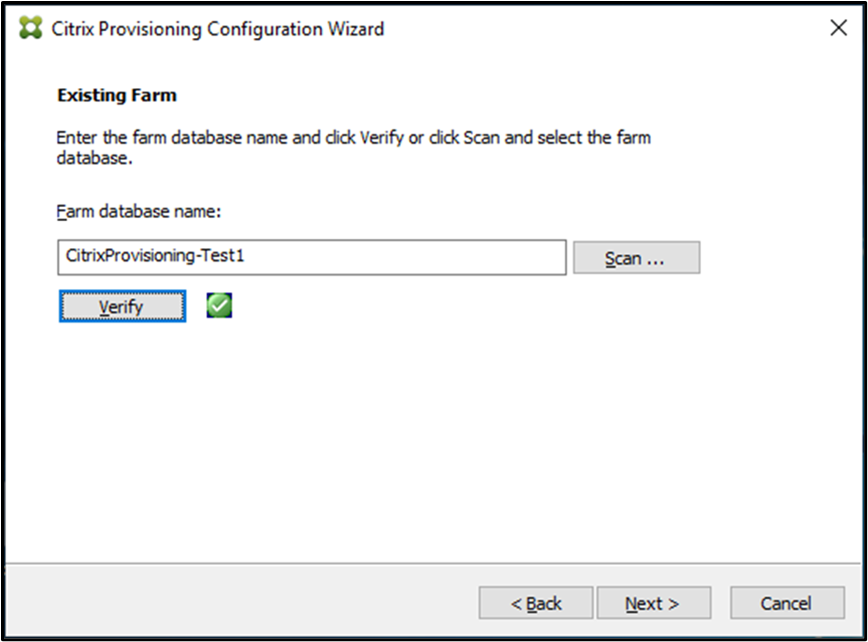Select the CitrixProvisioning-Test1 text field
The height and width of the screenshot is (642, 868).
point(311,257)
